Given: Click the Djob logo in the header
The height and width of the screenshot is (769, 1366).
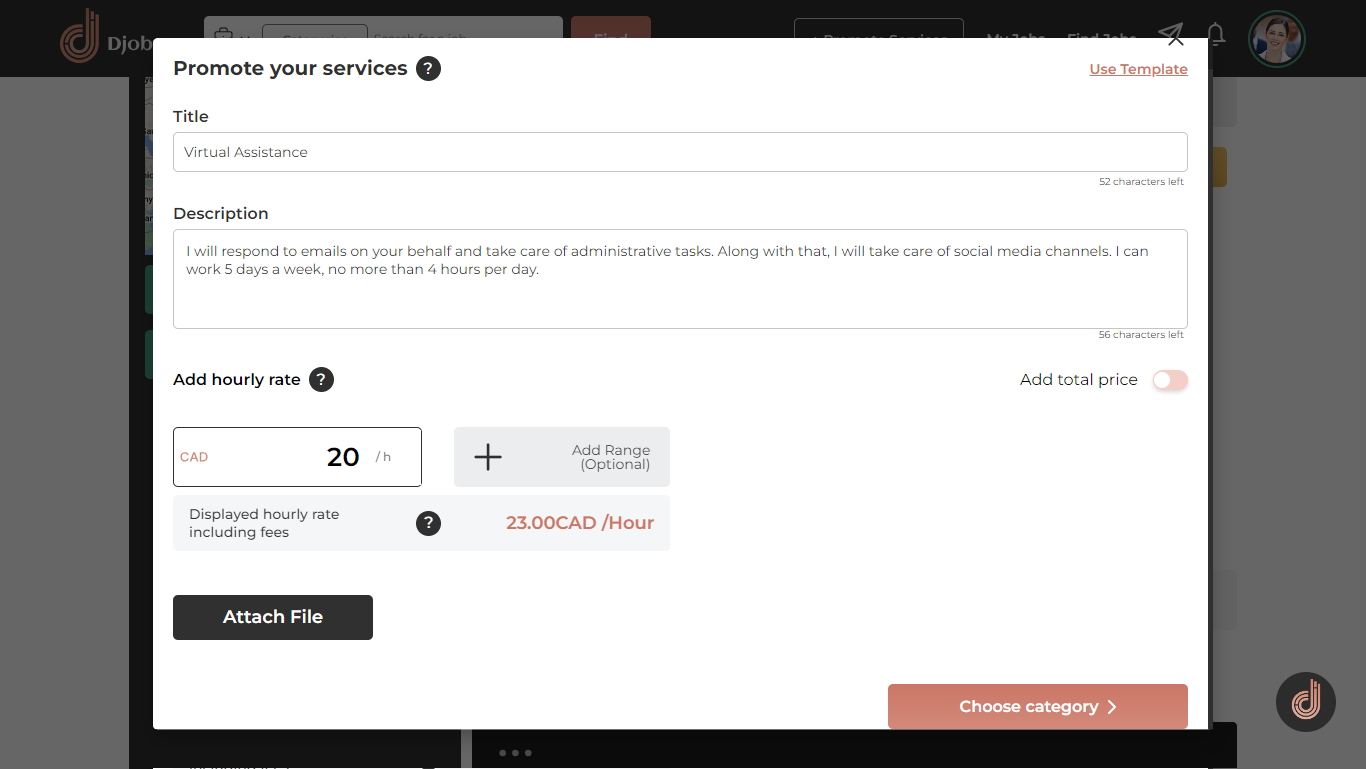Looking at the screenshot, I should (80, 36).
